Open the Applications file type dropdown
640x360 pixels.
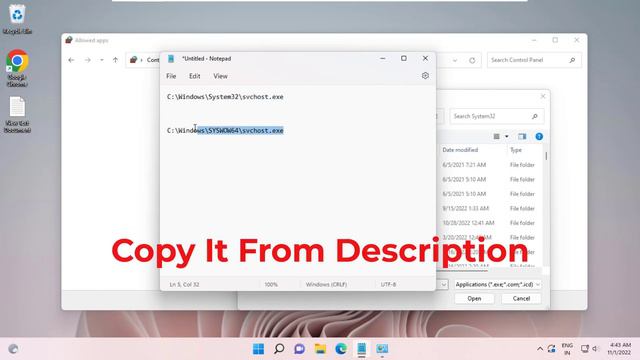pos(498,284)
